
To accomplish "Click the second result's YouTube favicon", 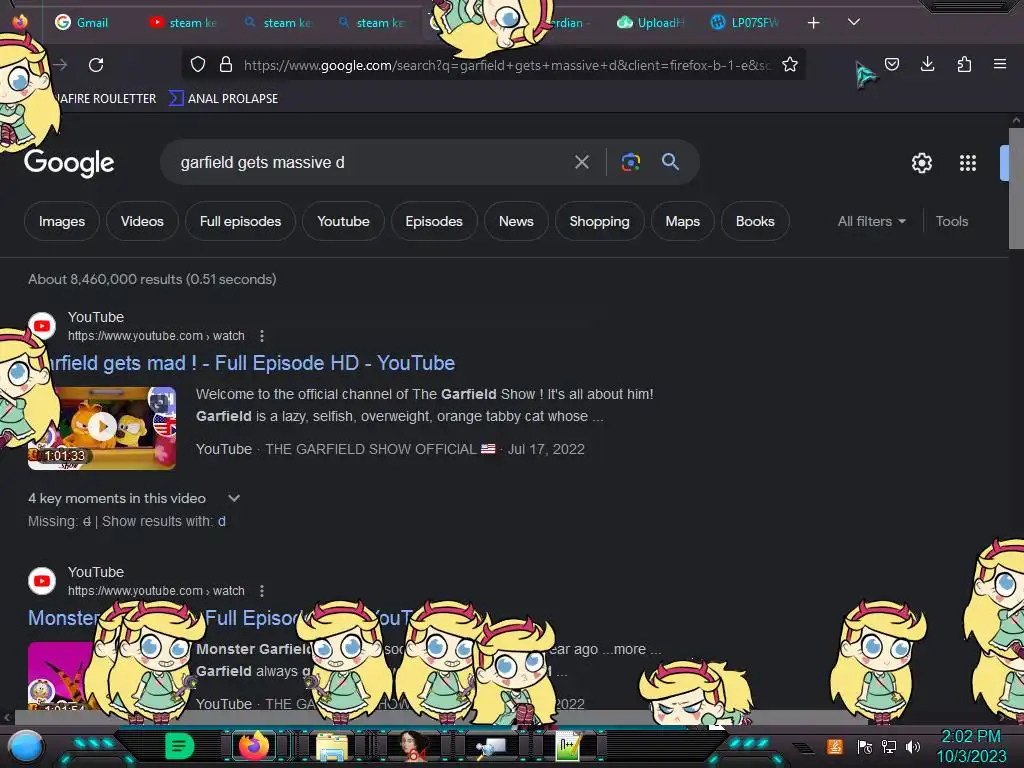I will (x=42, y=581).
